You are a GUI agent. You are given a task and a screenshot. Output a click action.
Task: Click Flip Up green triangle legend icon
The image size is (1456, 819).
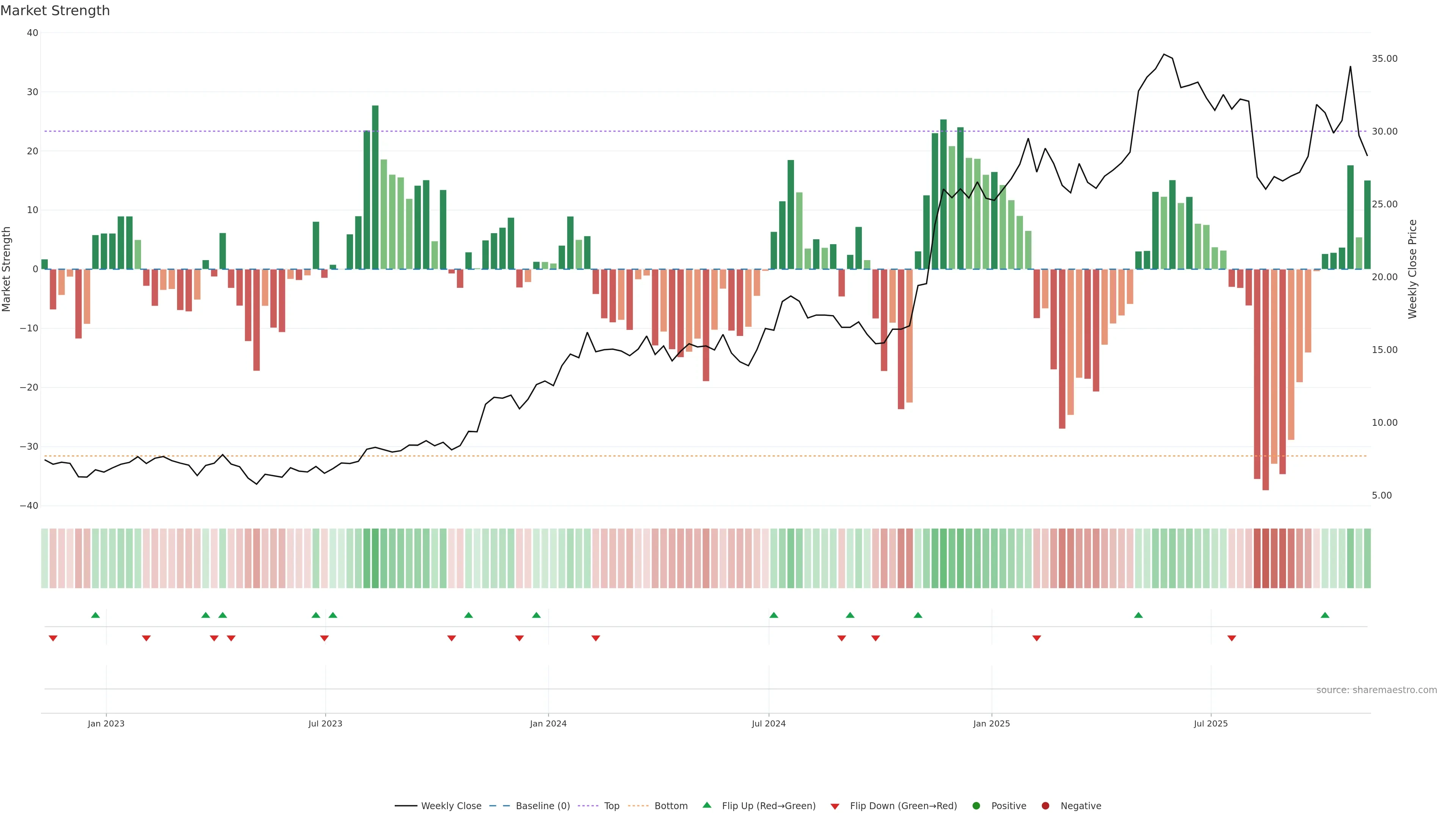[x=706, y=805]
